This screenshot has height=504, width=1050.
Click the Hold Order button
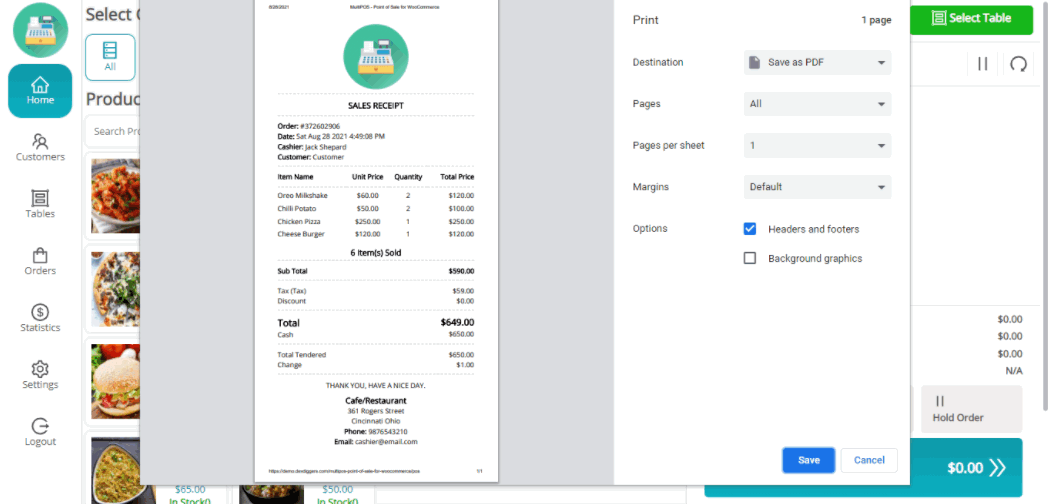pyautogui.click(x=972, y=409)
